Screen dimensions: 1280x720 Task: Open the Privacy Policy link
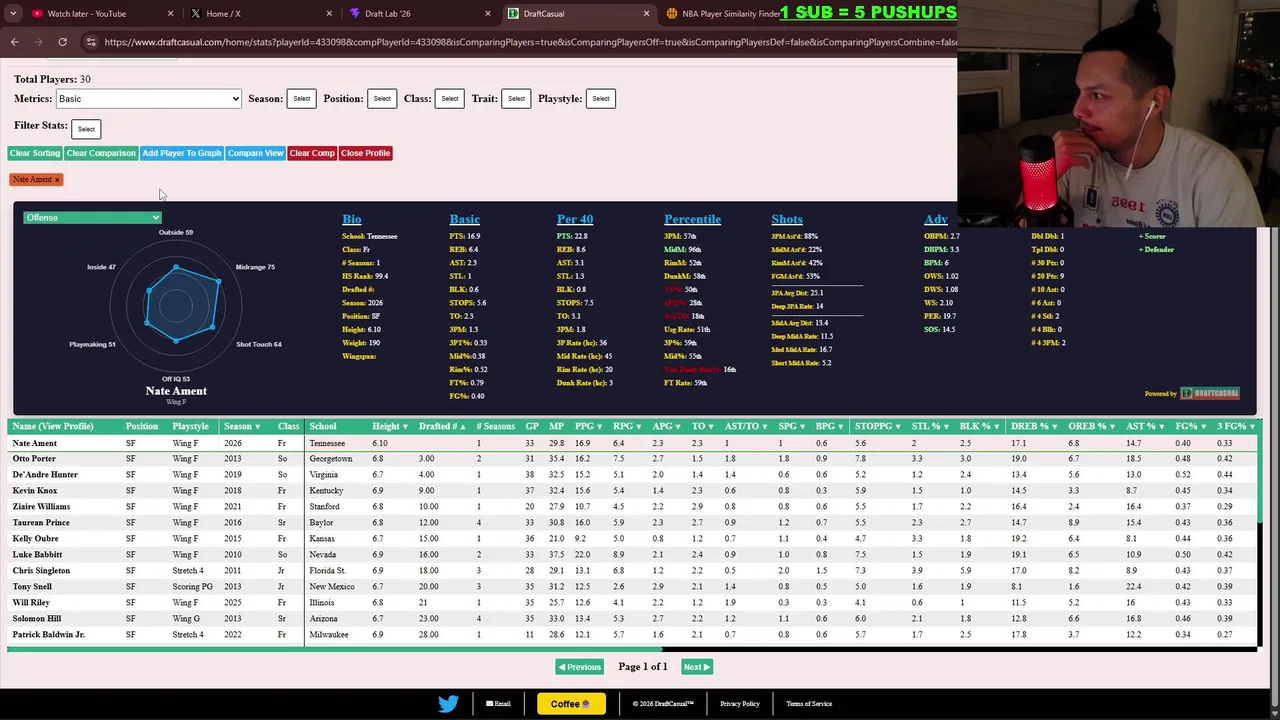pos(740,704)
